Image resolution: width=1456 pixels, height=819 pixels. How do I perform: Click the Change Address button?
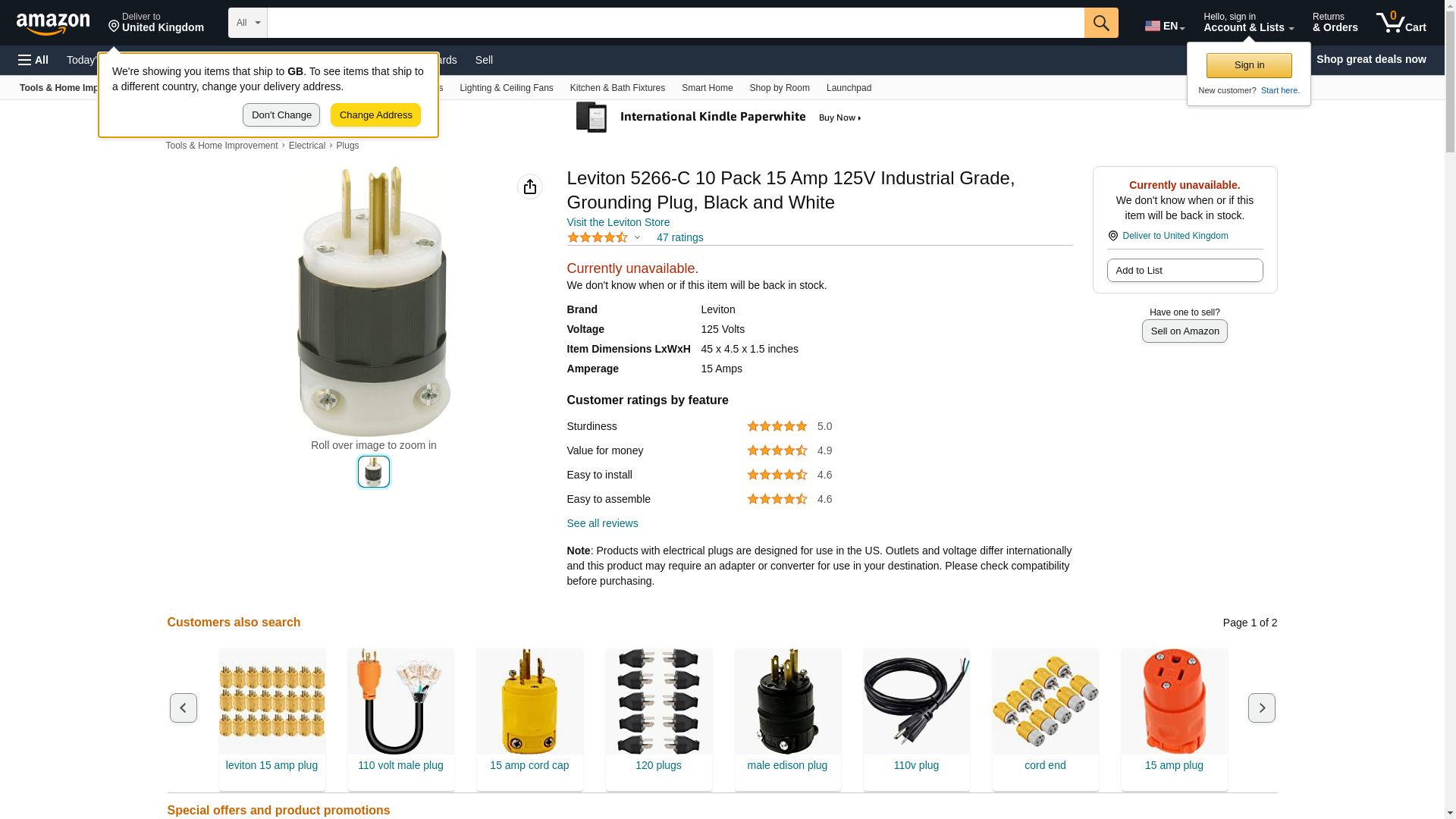click(x=375, y=115)
